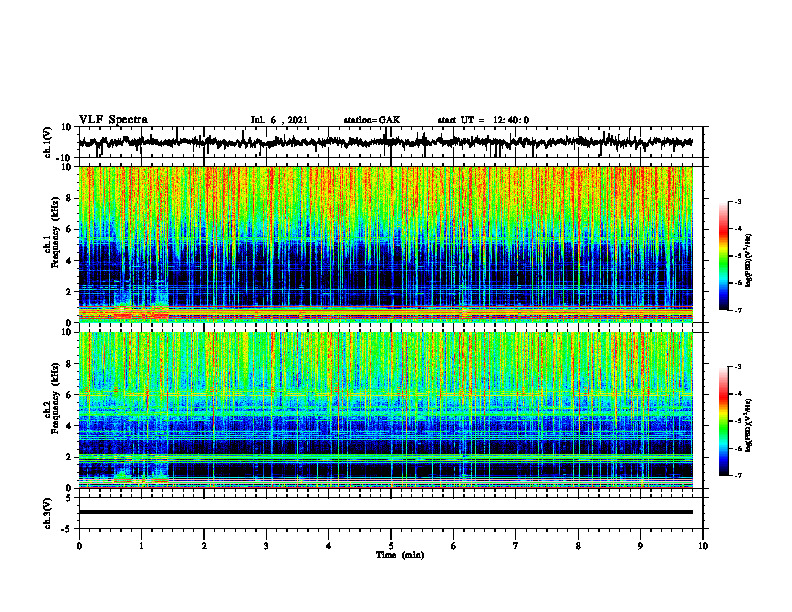Click the thick black ch.3 voltage trace
The width and height of the screenshot is (792, 612).
click(x=385, y=512)
